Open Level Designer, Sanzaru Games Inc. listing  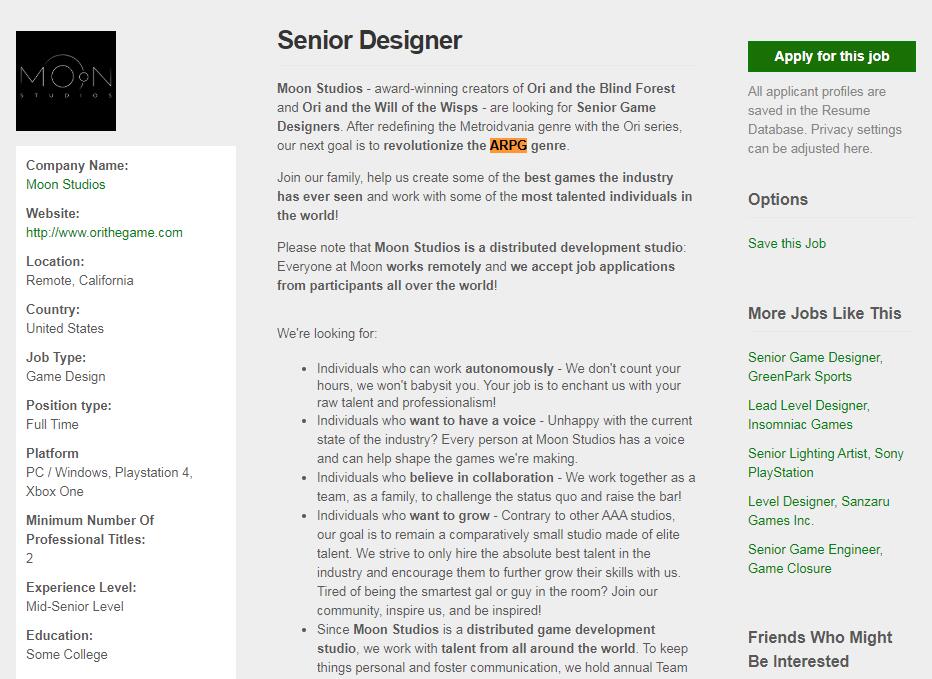click(x=818, y=510)
